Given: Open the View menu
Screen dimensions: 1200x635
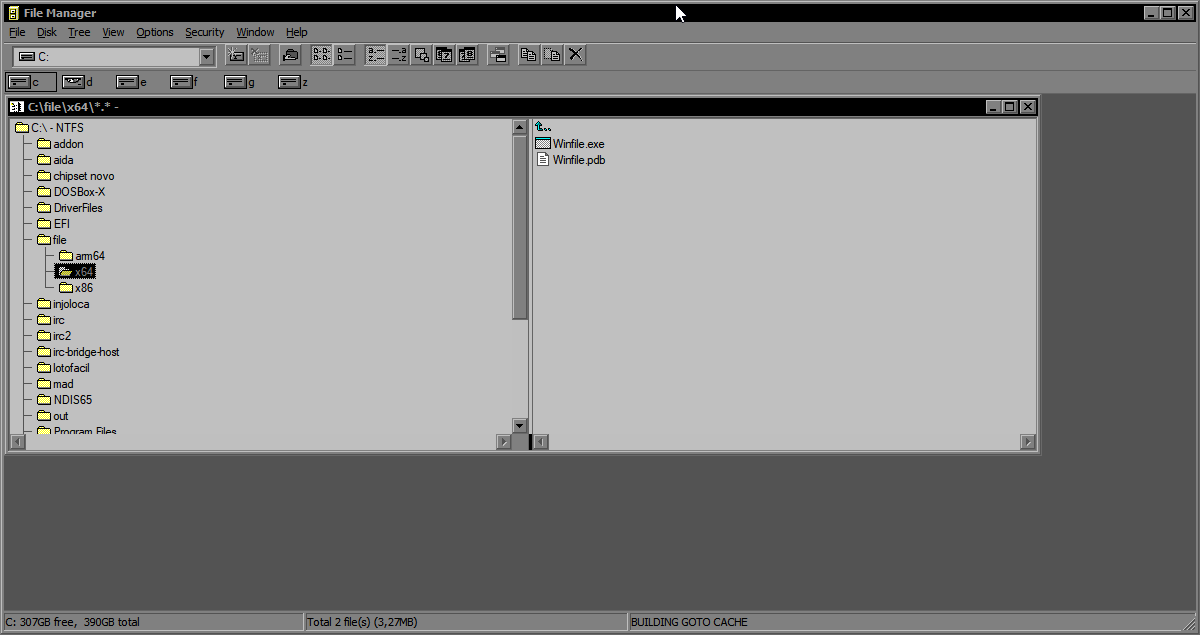Looking at the screenshot, I should (113, 32).
